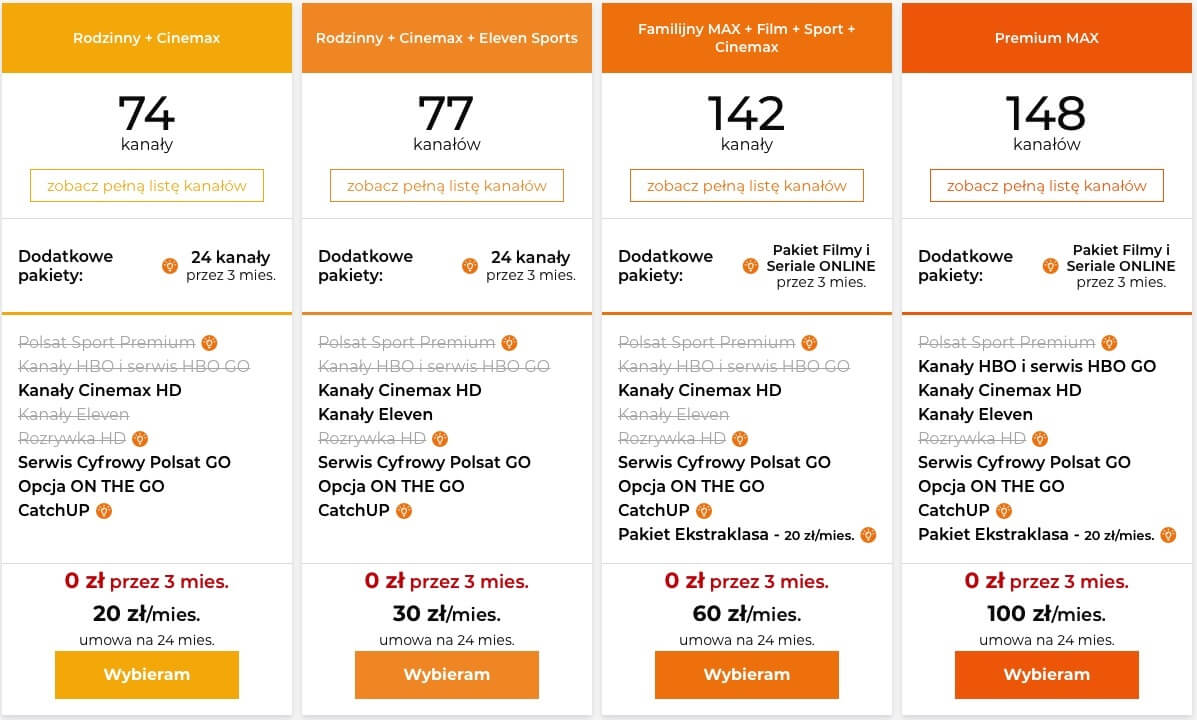The width and height of the screenshot is (1197, 720).
Task: Click info bulb beside Rozrywka HD in Premium MAX
Action: tap(1040, 439)
